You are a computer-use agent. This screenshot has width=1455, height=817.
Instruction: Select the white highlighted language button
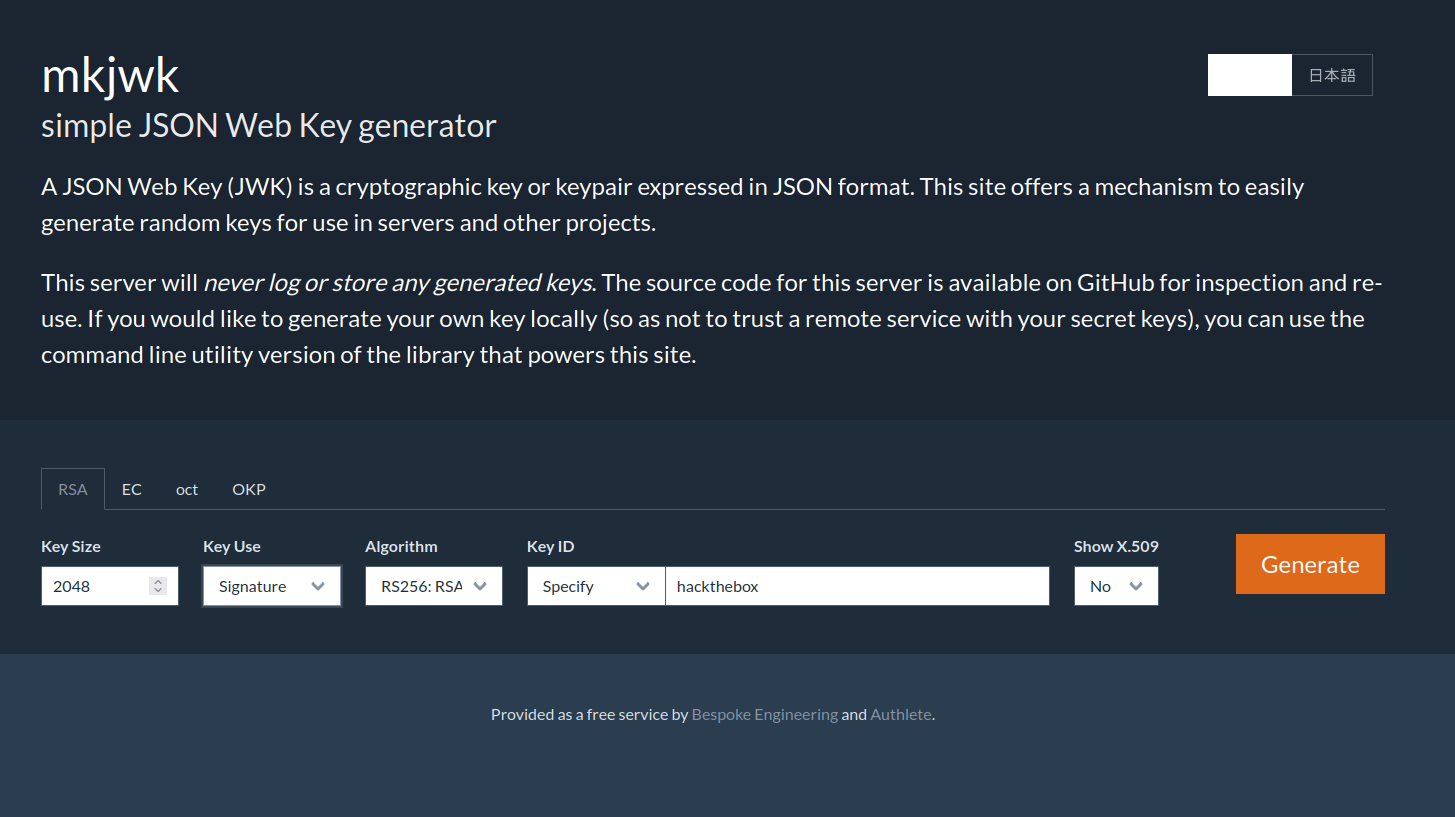[1250, 75]
